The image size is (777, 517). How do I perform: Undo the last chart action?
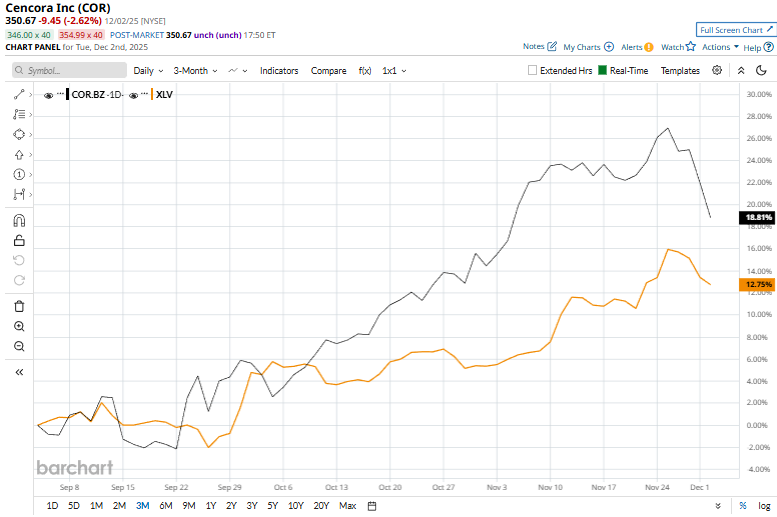(19, 260)
